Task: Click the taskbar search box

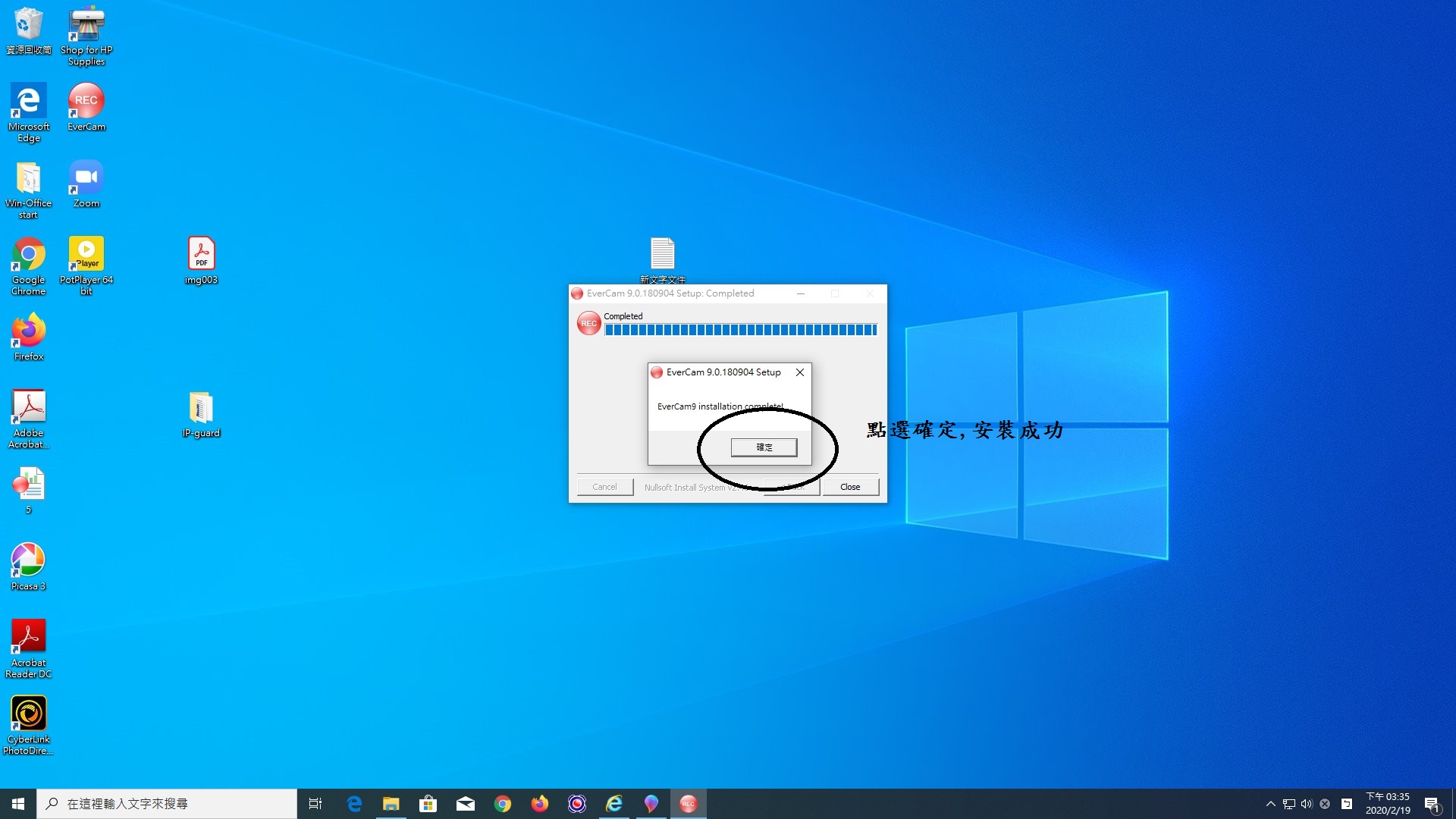Action: [x=167, y=804]
